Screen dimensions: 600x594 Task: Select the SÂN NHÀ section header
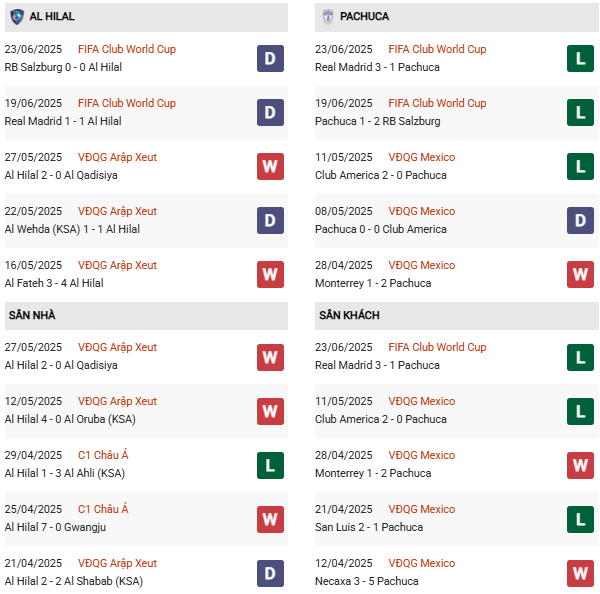pos(34,316)
